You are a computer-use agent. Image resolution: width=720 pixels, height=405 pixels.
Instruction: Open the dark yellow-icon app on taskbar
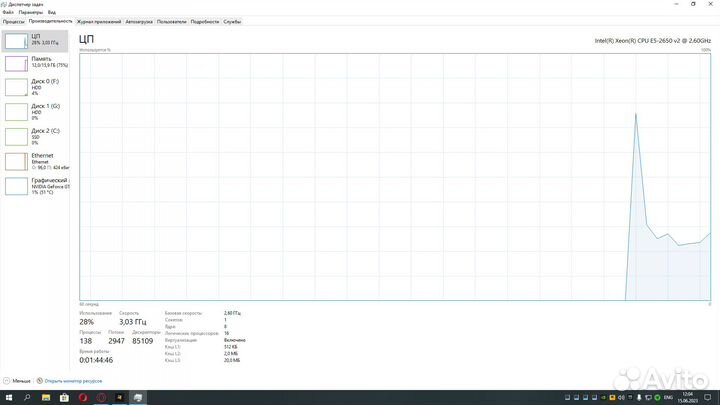point(119,398)
